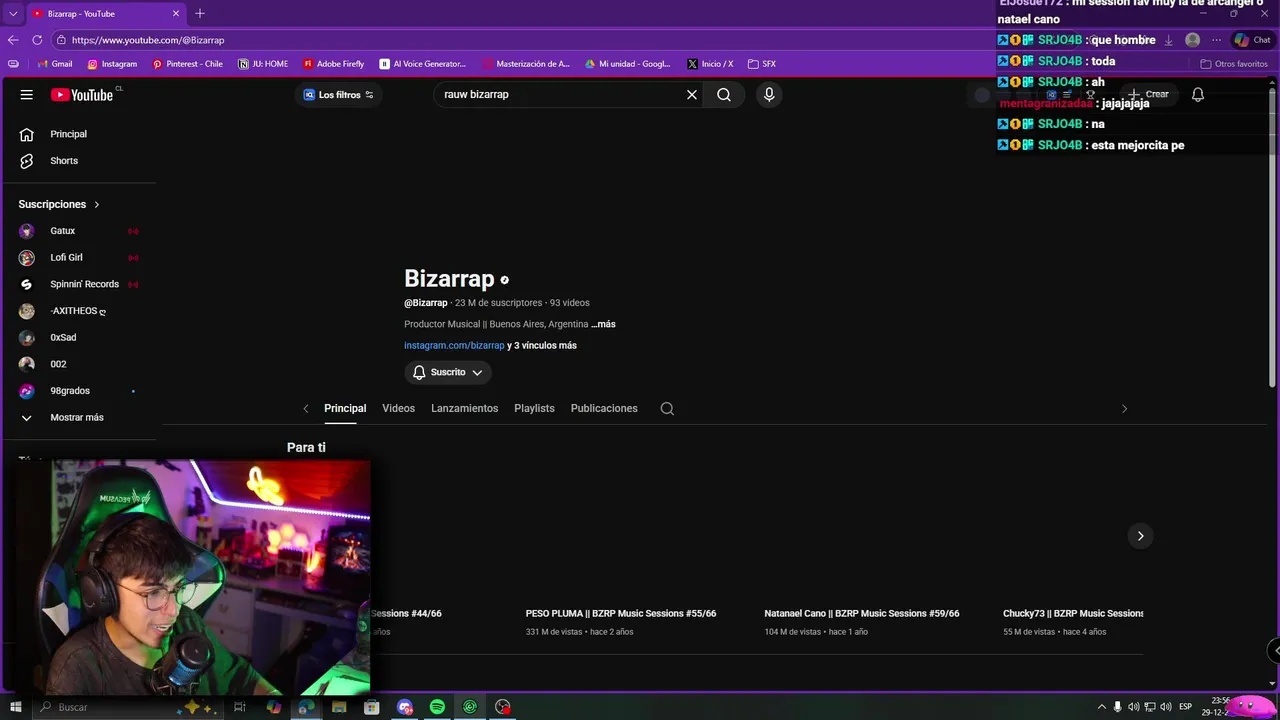Expand the Suscripciones section arrow
This screenshot has width=1280, height=720.
[97, 204]
